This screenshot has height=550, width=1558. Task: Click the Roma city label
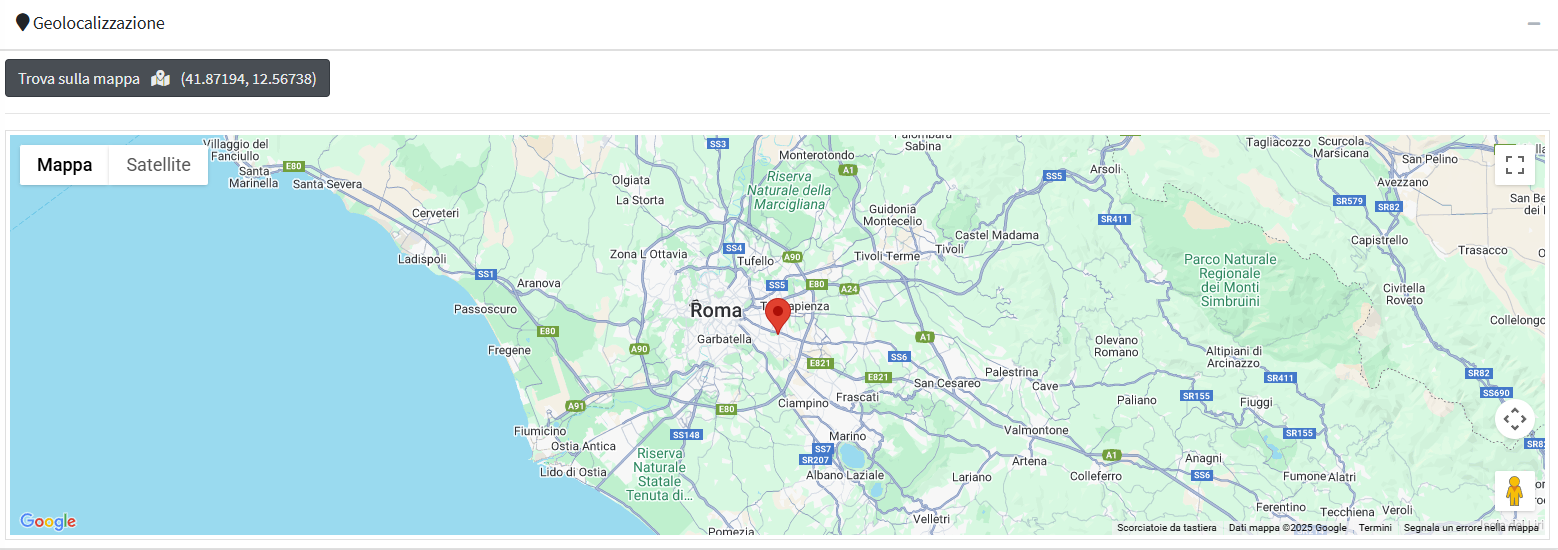[x=716, y=311]
